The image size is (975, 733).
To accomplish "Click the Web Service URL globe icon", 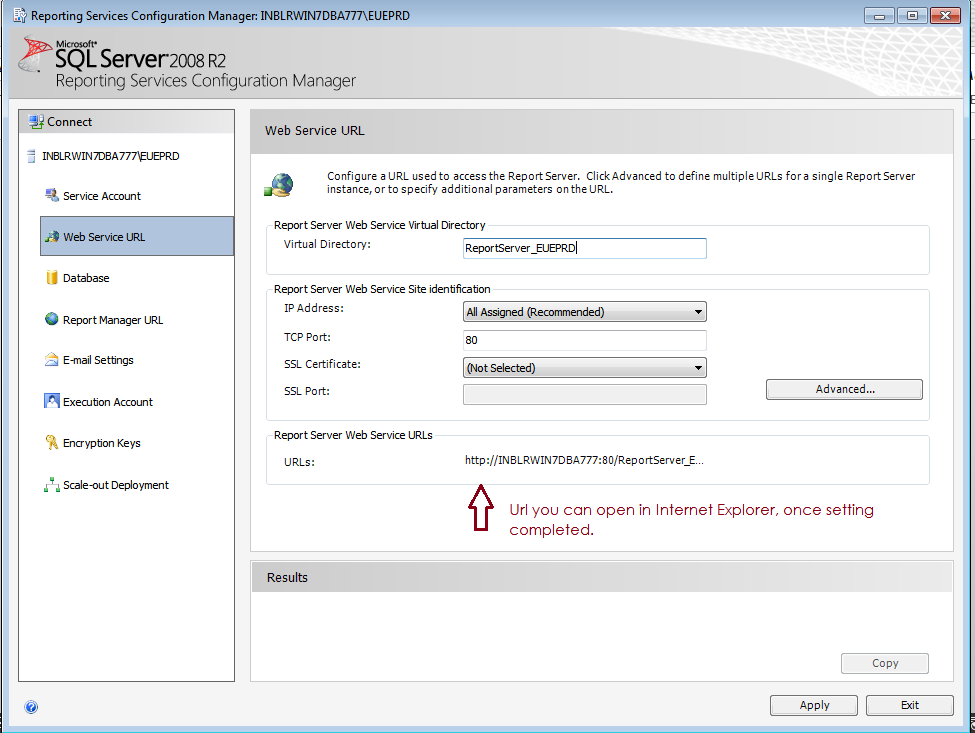I will tap(52, 236).
